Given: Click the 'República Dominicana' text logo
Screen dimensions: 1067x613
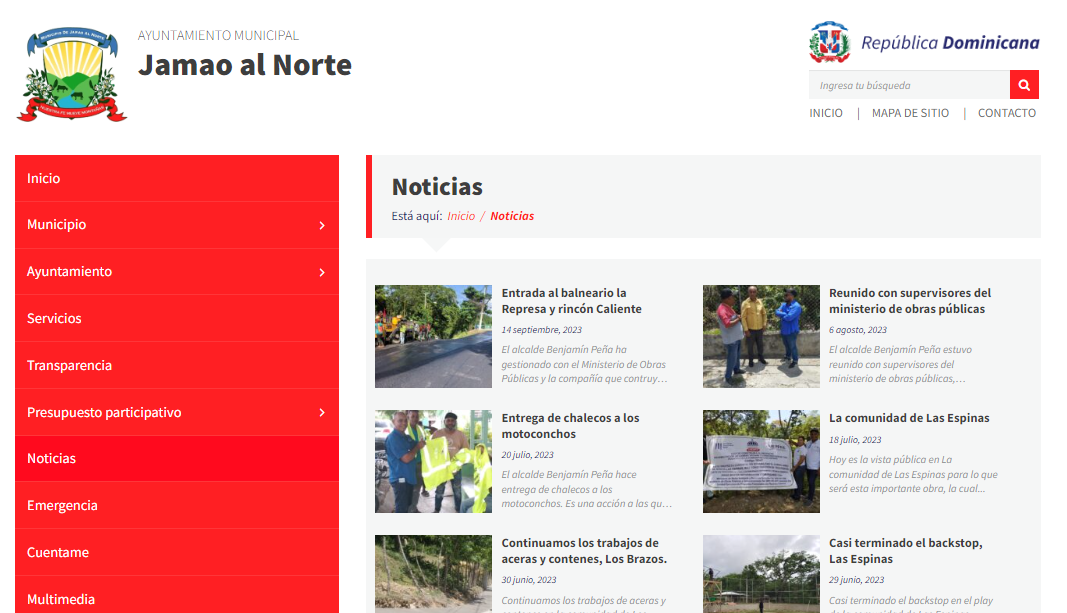Looking at the screenshot, I should [x=950, y=43].
